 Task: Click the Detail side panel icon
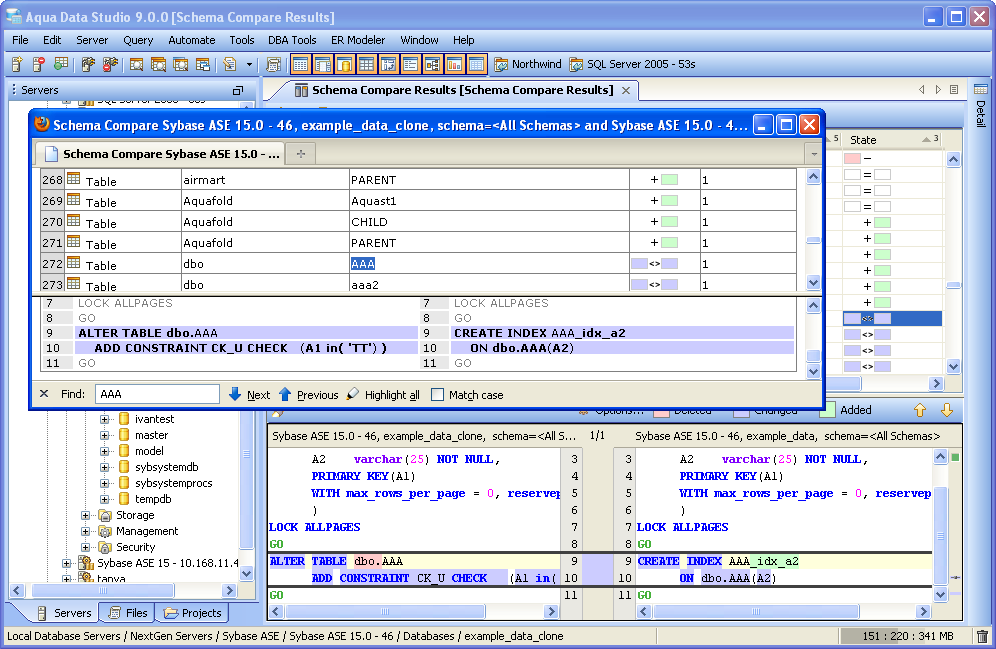point(981,90)
